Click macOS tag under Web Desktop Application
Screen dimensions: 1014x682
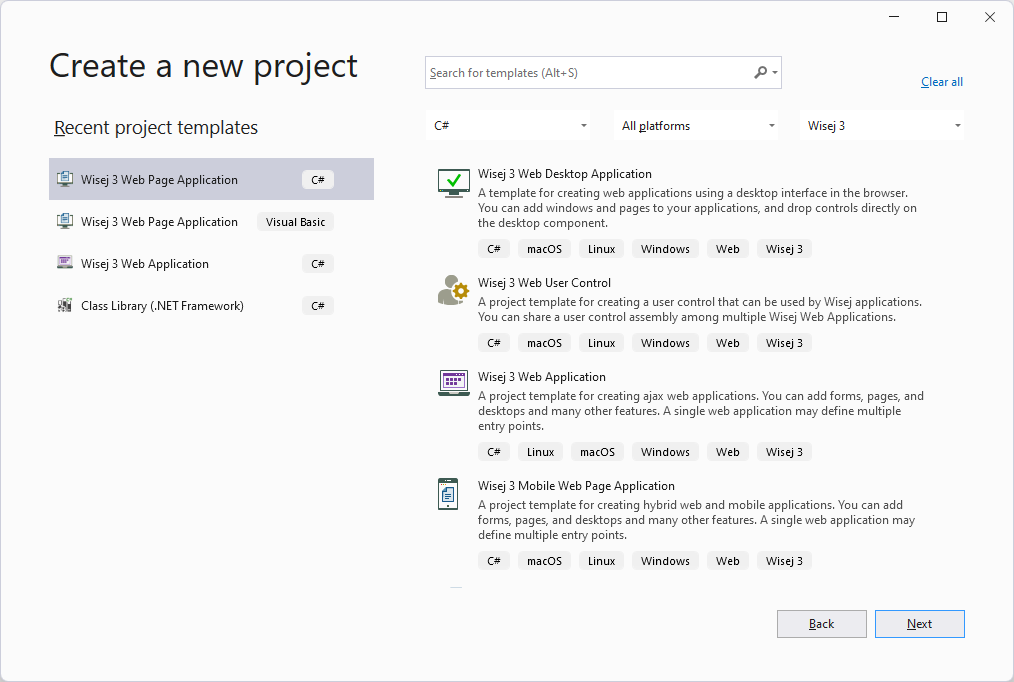(x=545, y=249)
